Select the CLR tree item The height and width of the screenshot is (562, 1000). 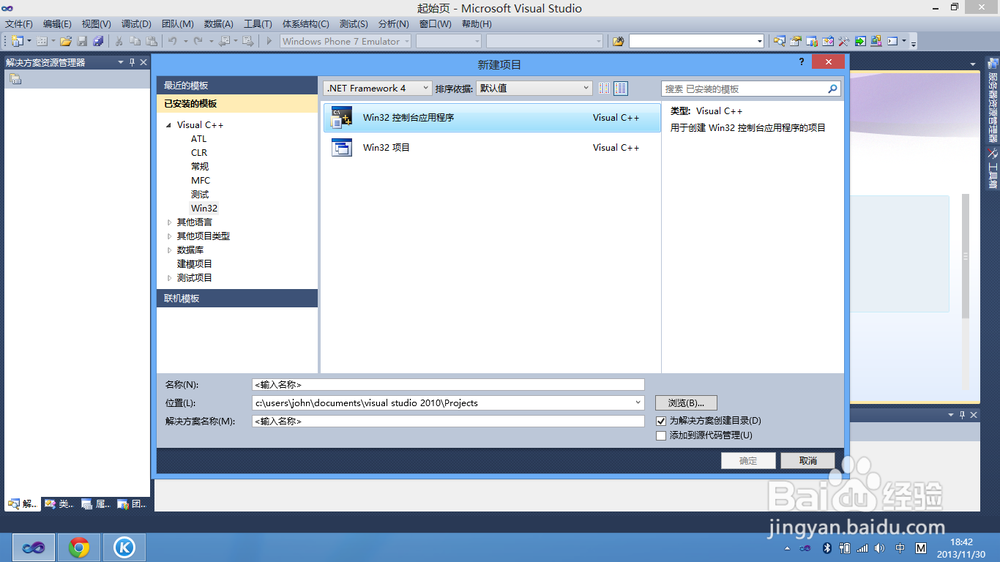click(x=199, y=152)
